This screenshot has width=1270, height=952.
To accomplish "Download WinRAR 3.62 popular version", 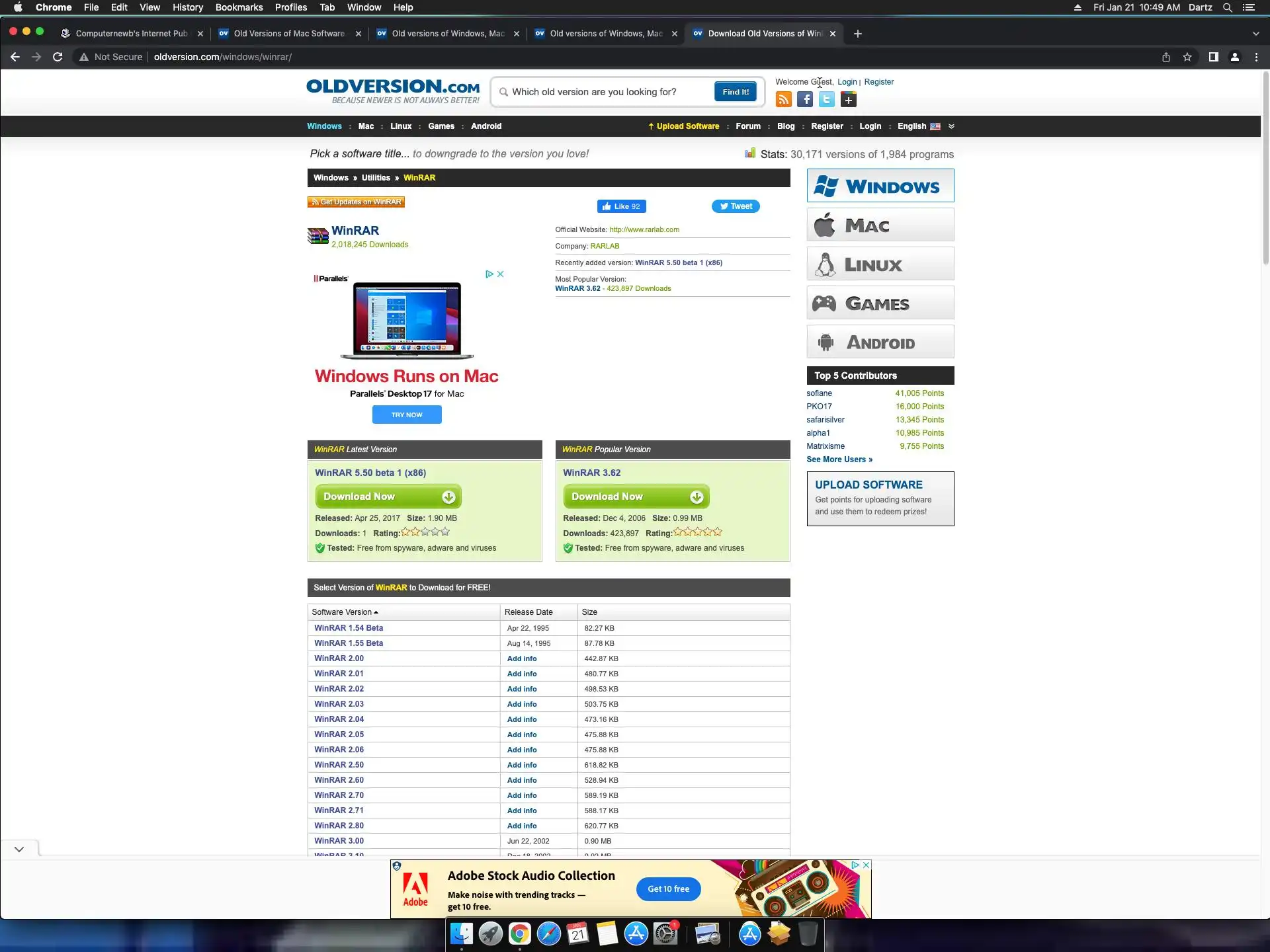I will click(636, 496).
